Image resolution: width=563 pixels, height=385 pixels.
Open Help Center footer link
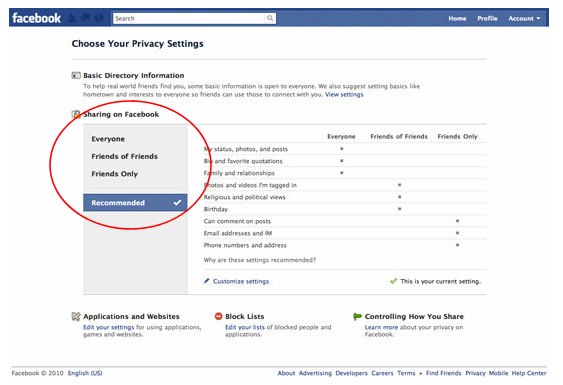[529, 373]
